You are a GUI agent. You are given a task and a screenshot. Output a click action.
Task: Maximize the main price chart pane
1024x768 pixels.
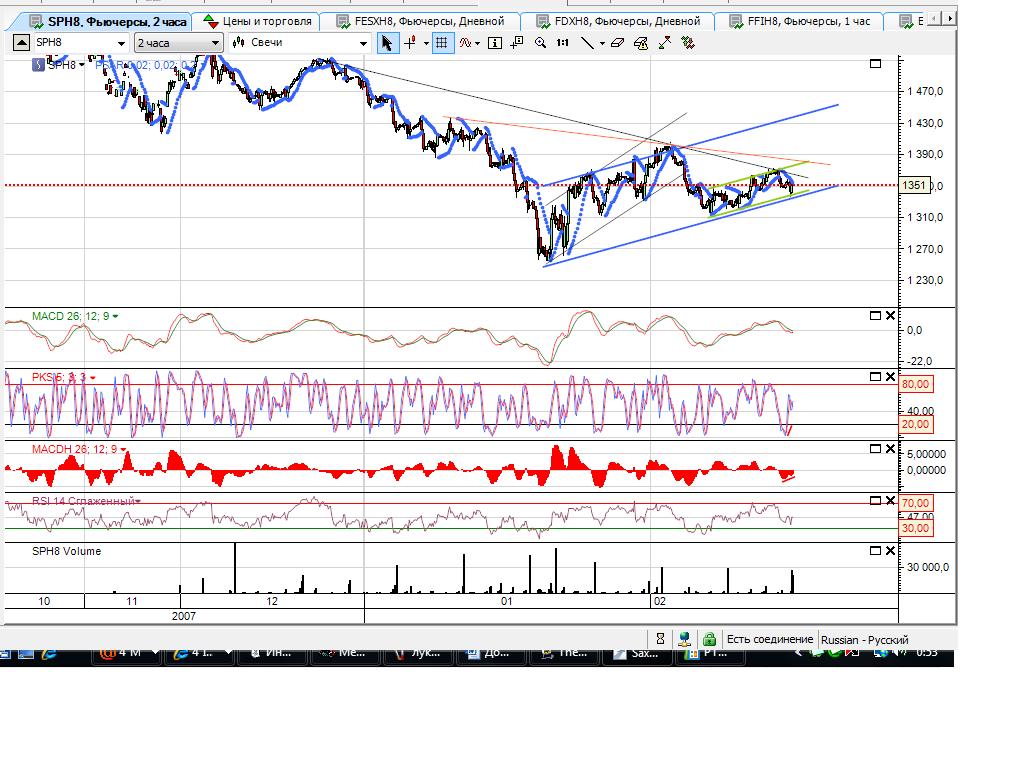[x=876, y=64]
